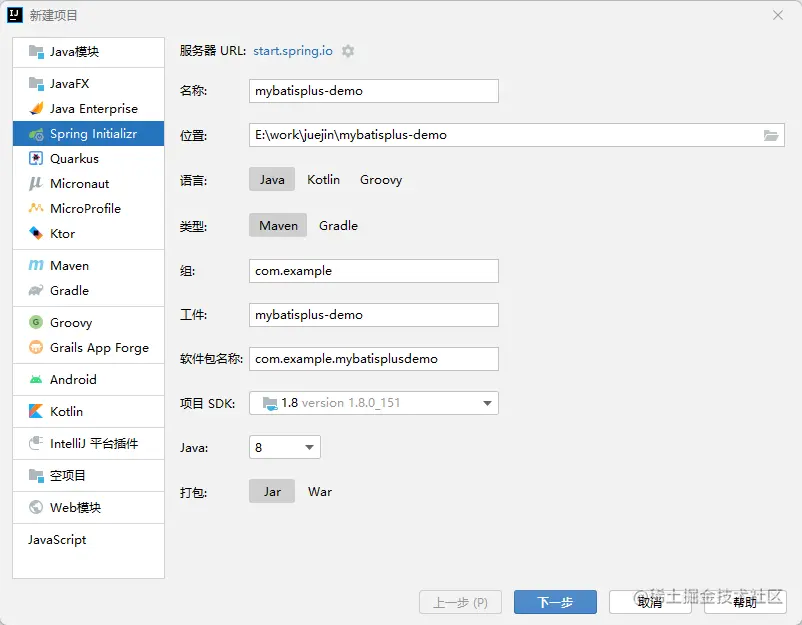Open the Java version dropdown
The width and height of the screenshot is (802, 625).
coord(285,447)
